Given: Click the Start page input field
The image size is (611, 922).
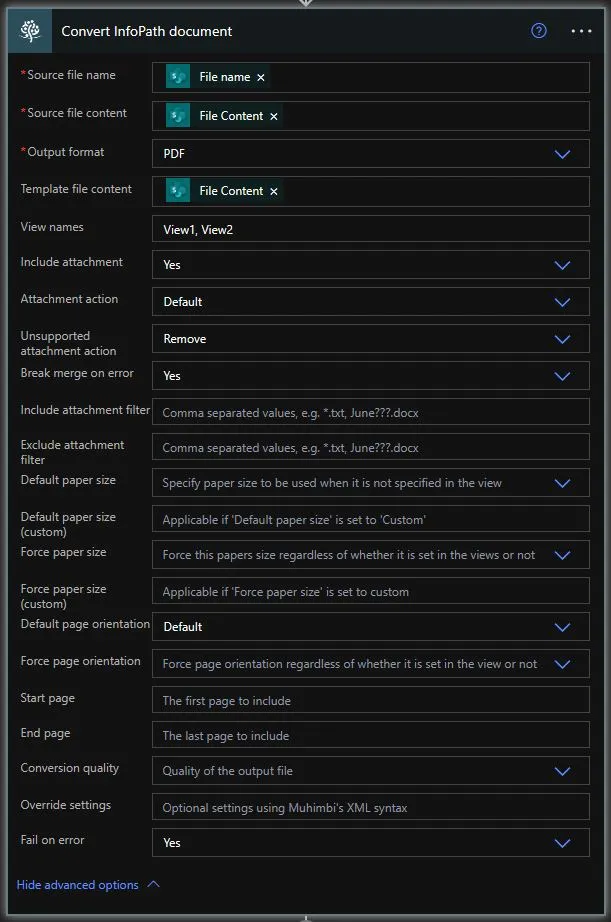Looking at the screenshot, I should point(370,701).
